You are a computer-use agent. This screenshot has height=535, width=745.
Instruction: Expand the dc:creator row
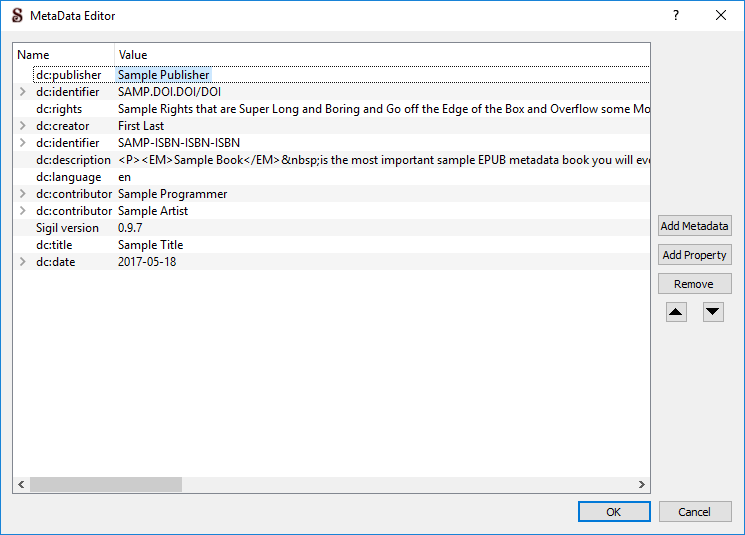[x=22, y=126]
